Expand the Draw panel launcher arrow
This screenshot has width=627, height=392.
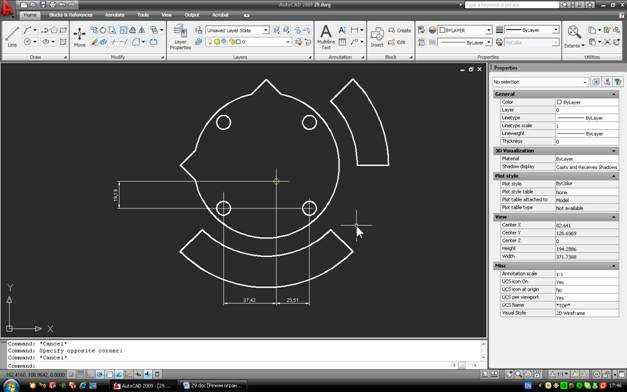click(x=66, y=58)
